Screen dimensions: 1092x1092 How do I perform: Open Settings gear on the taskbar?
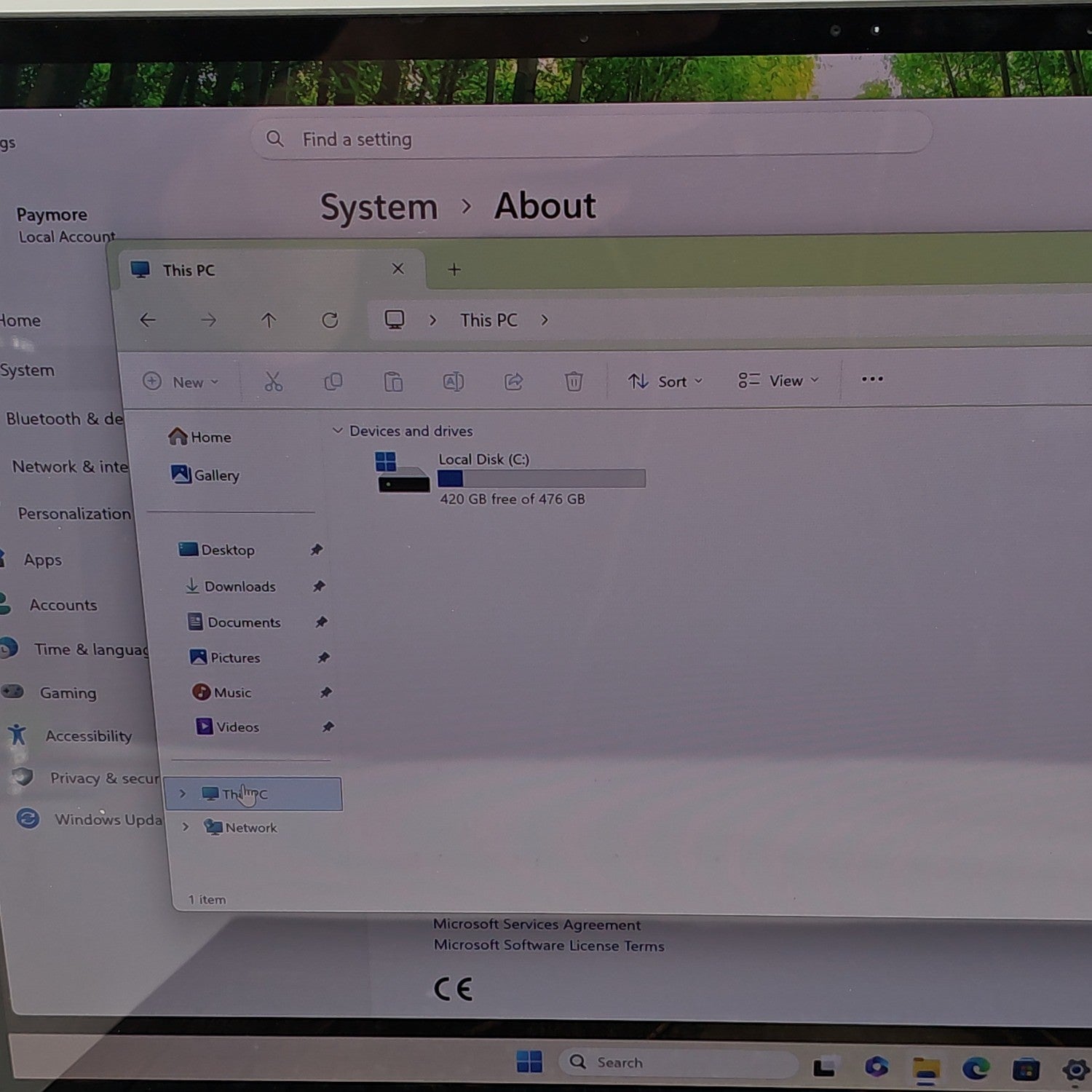coord(1076,1070)
